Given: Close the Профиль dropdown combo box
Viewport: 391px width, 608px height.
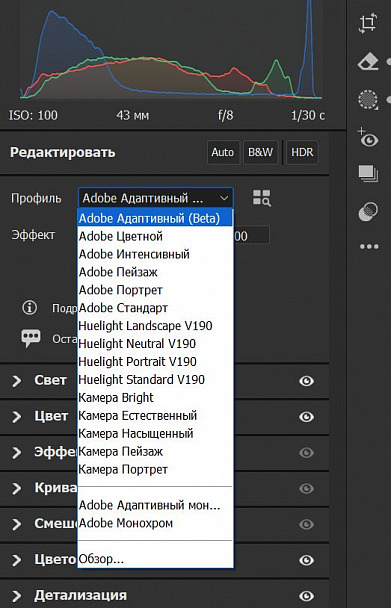Looking at the screenshot, I should coord(156,198).
